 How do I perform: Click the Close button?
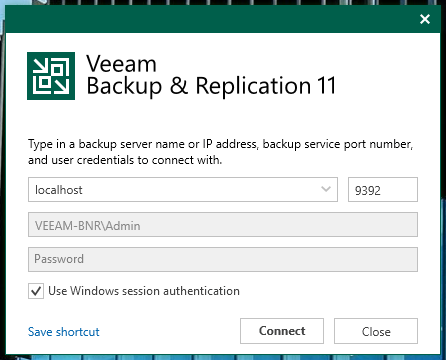point(376,331)
